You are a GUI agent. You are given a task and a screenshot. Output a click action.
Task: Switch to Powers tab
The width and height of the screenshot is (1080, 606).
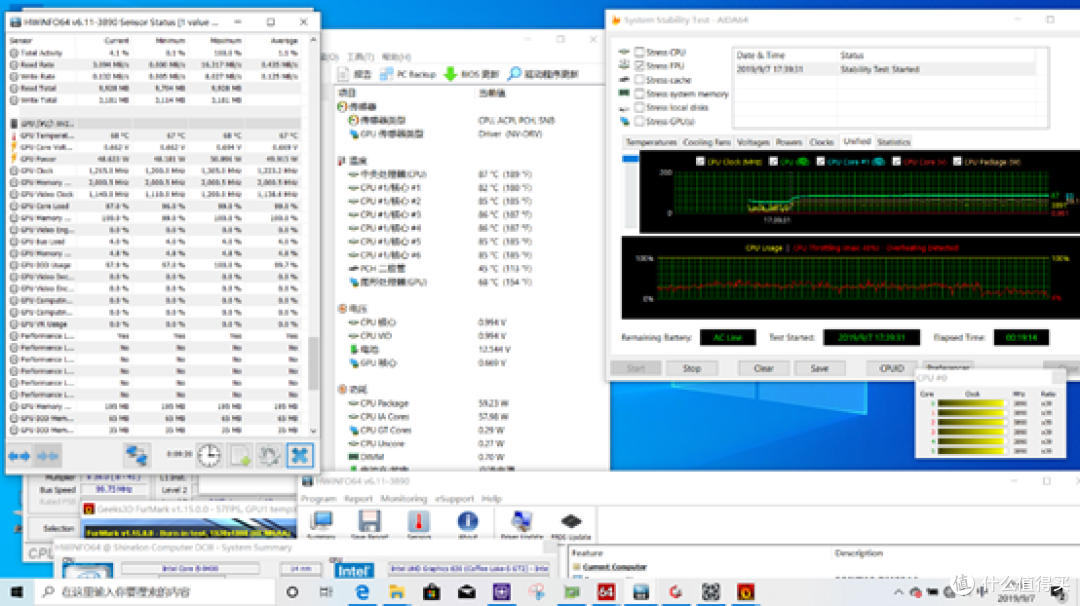789,142
